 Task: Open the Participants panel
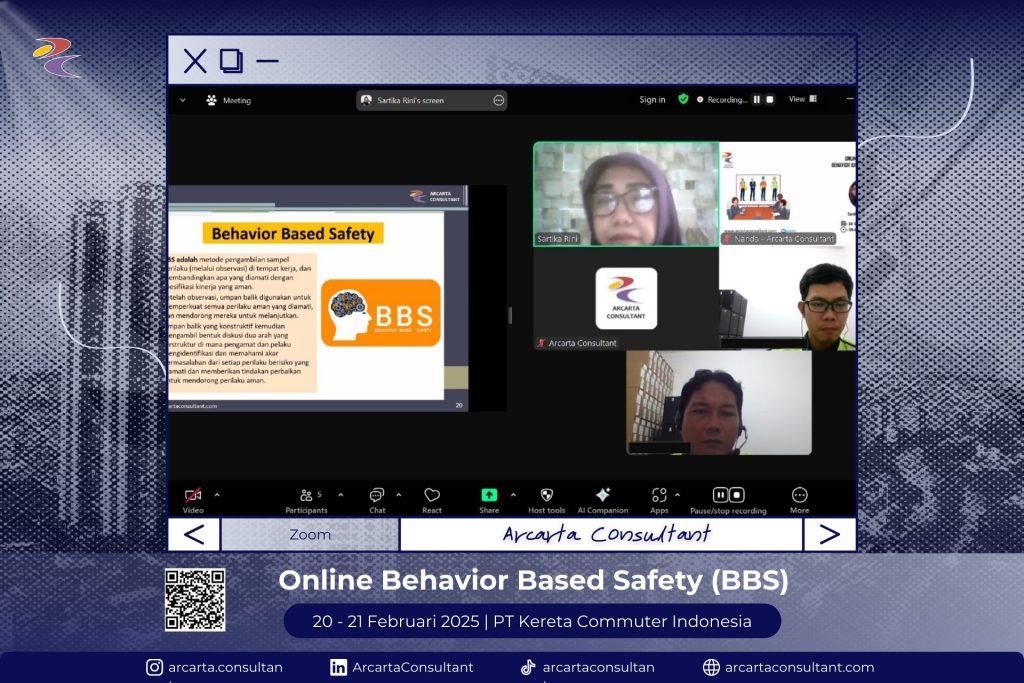pyautogui.click(x=306, y=496)
